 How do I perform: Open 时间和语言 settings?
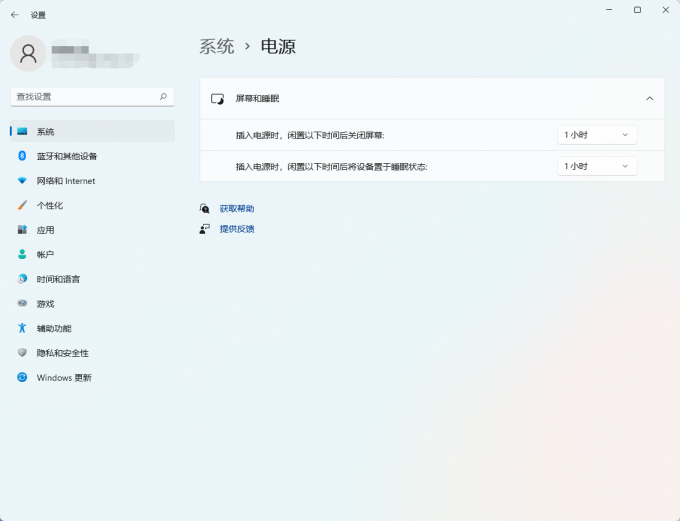coord(92,279)
